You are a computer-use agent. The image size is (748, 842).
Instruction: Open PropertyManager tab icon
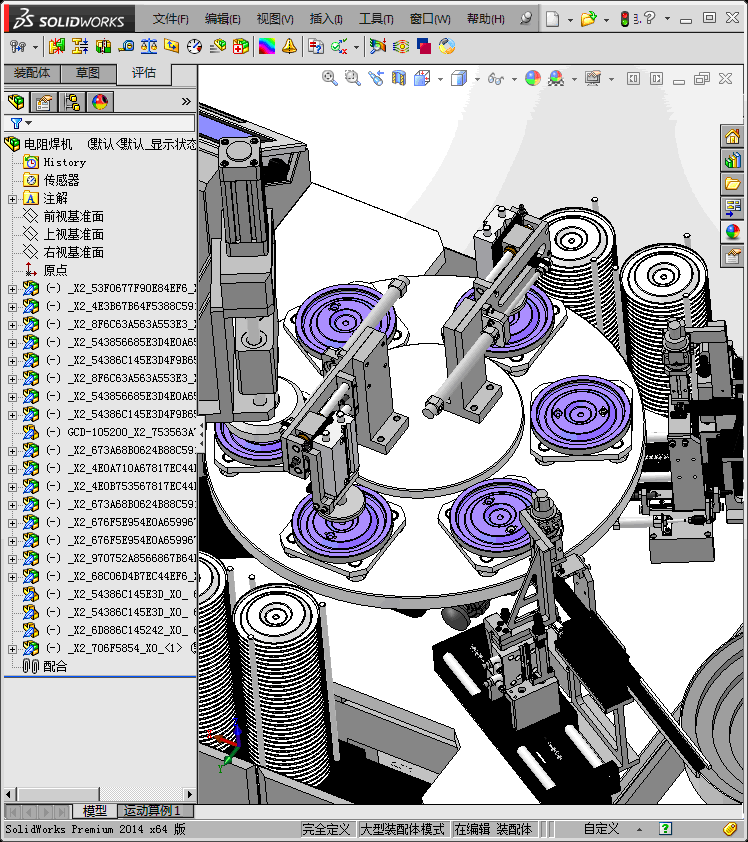coord(43,101)
